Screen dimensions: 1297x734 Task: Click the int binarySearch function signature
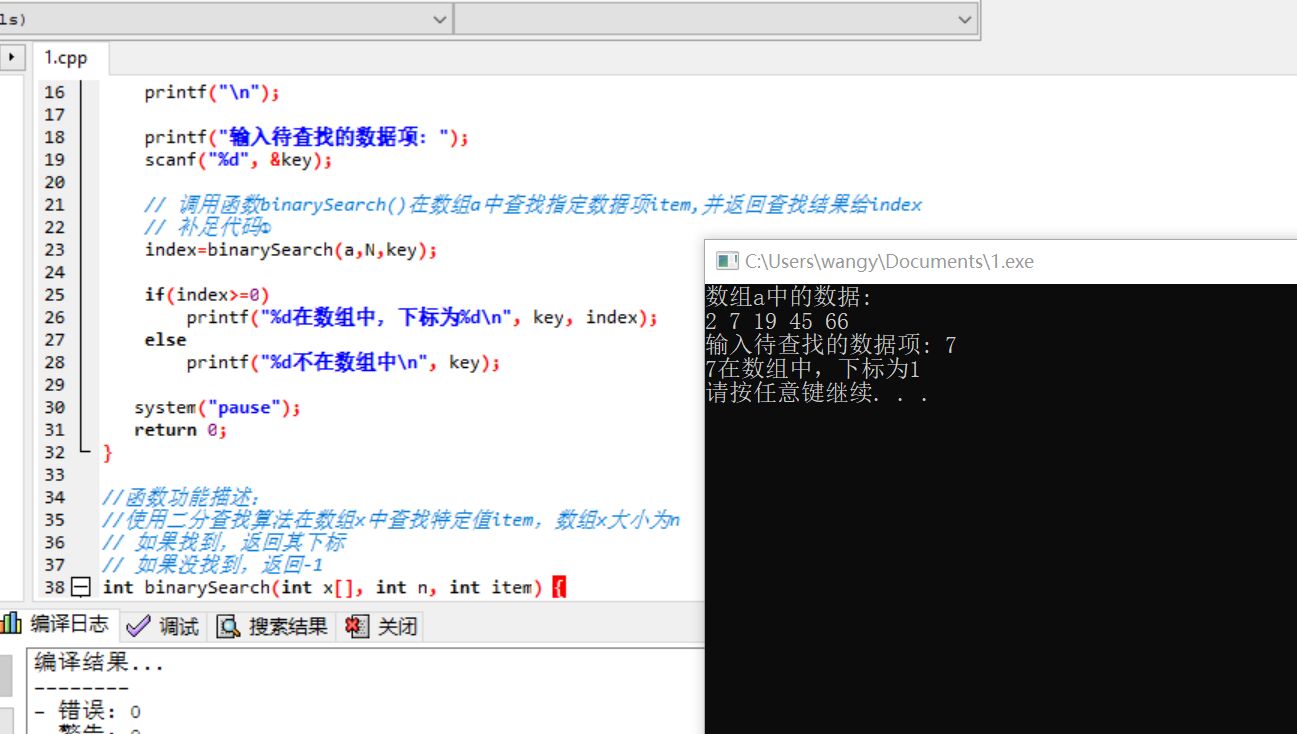(334, 587)
